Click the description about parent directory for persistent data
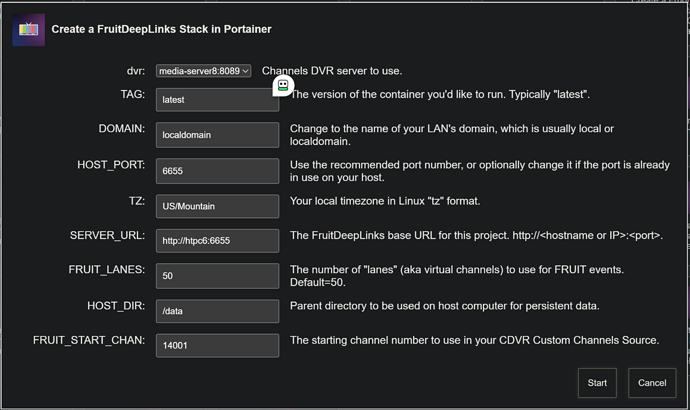 point(444,306)
